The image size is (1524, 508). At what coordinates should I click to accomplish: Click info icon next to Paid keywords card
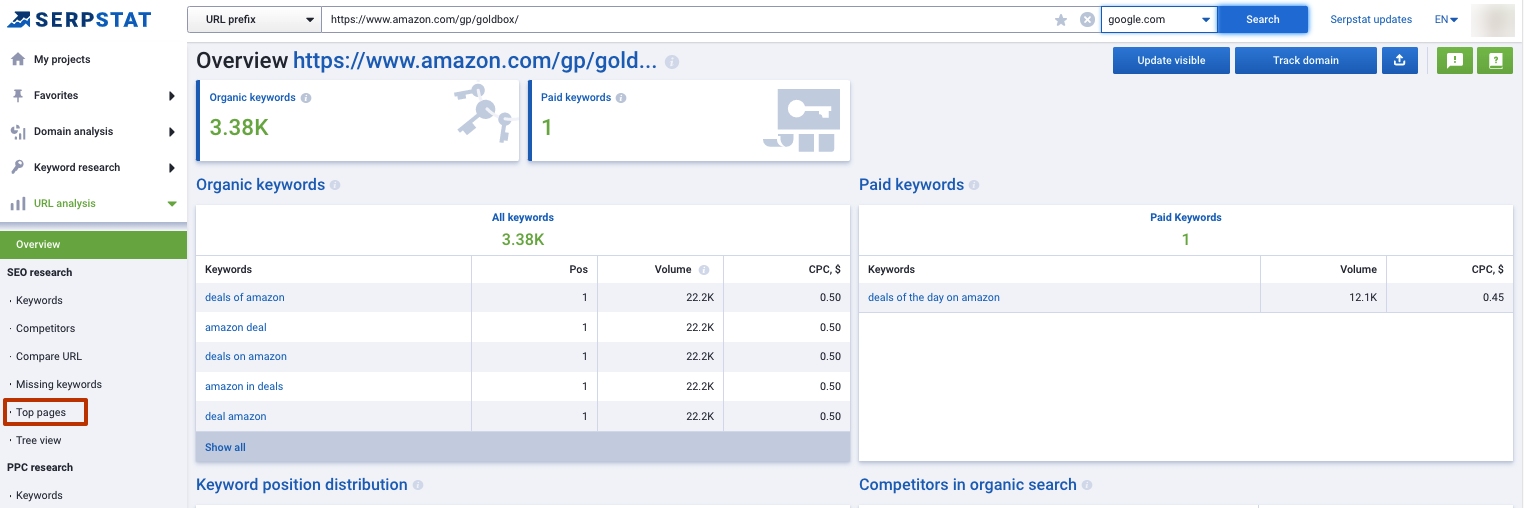pos(621,98)
